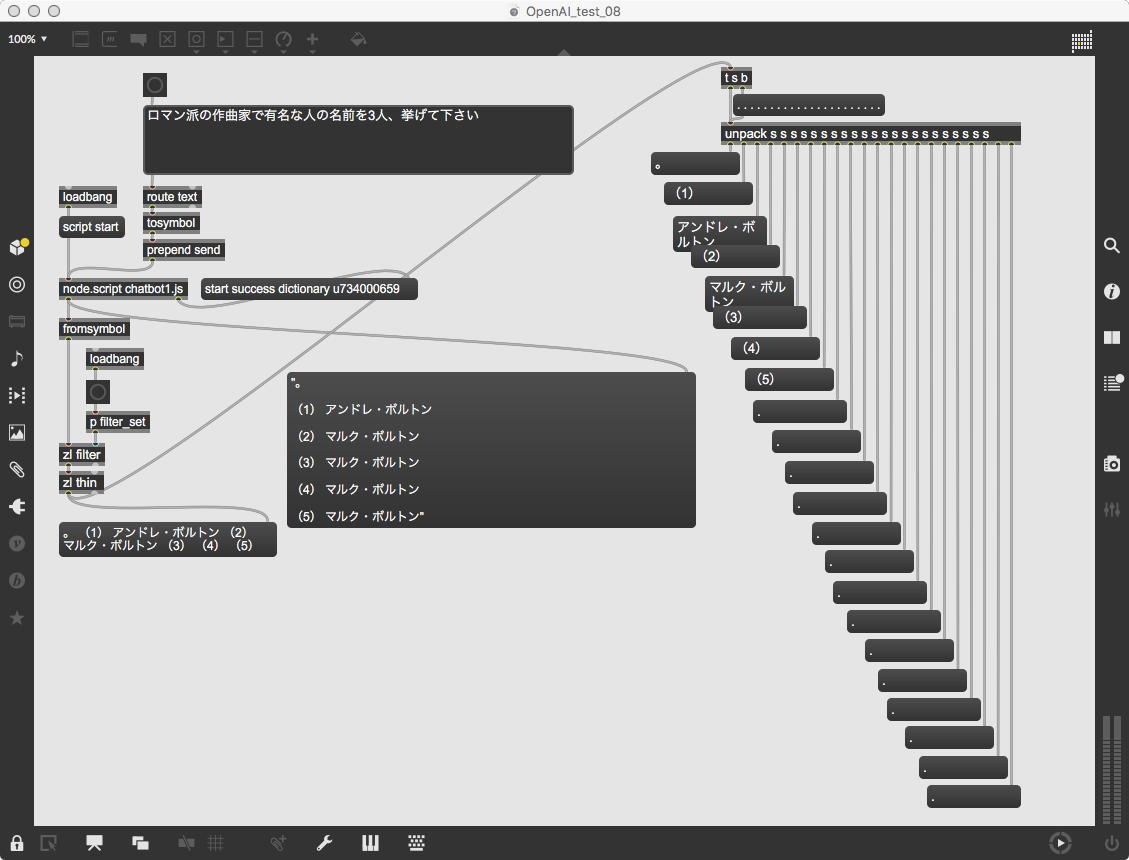1129x860 pixels.
Task: Click the bang button above the Japanese text box
Action: tap(155, 85)
